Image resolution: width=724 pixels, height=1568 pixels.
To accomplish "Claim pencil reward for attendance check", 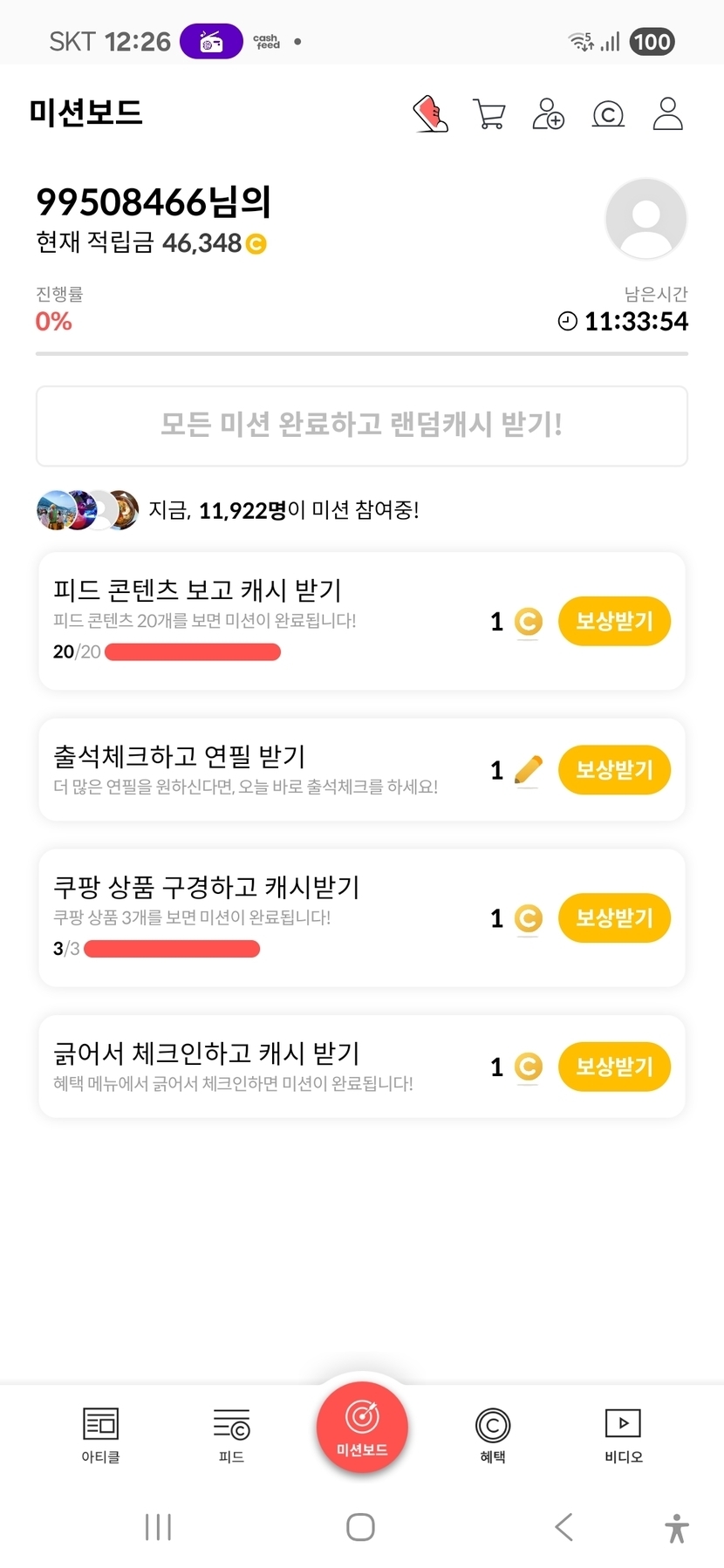I will 614,770.
